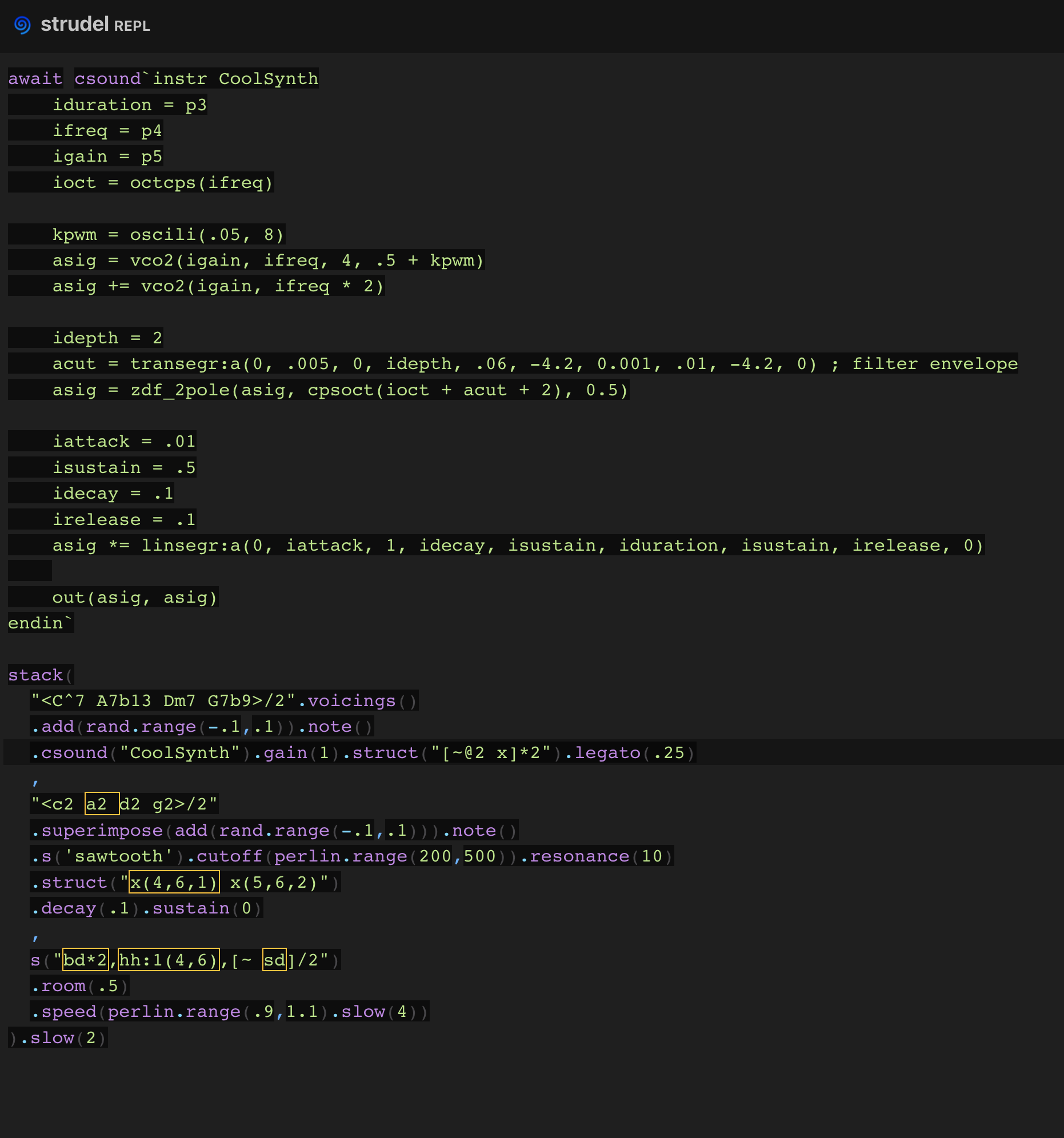This screenshot has width=1064, height=1138.
Task: Click the chord string '<C^7 A7b13 Dm7 G7b9>/2'
Action: click(x=163, y=700)
